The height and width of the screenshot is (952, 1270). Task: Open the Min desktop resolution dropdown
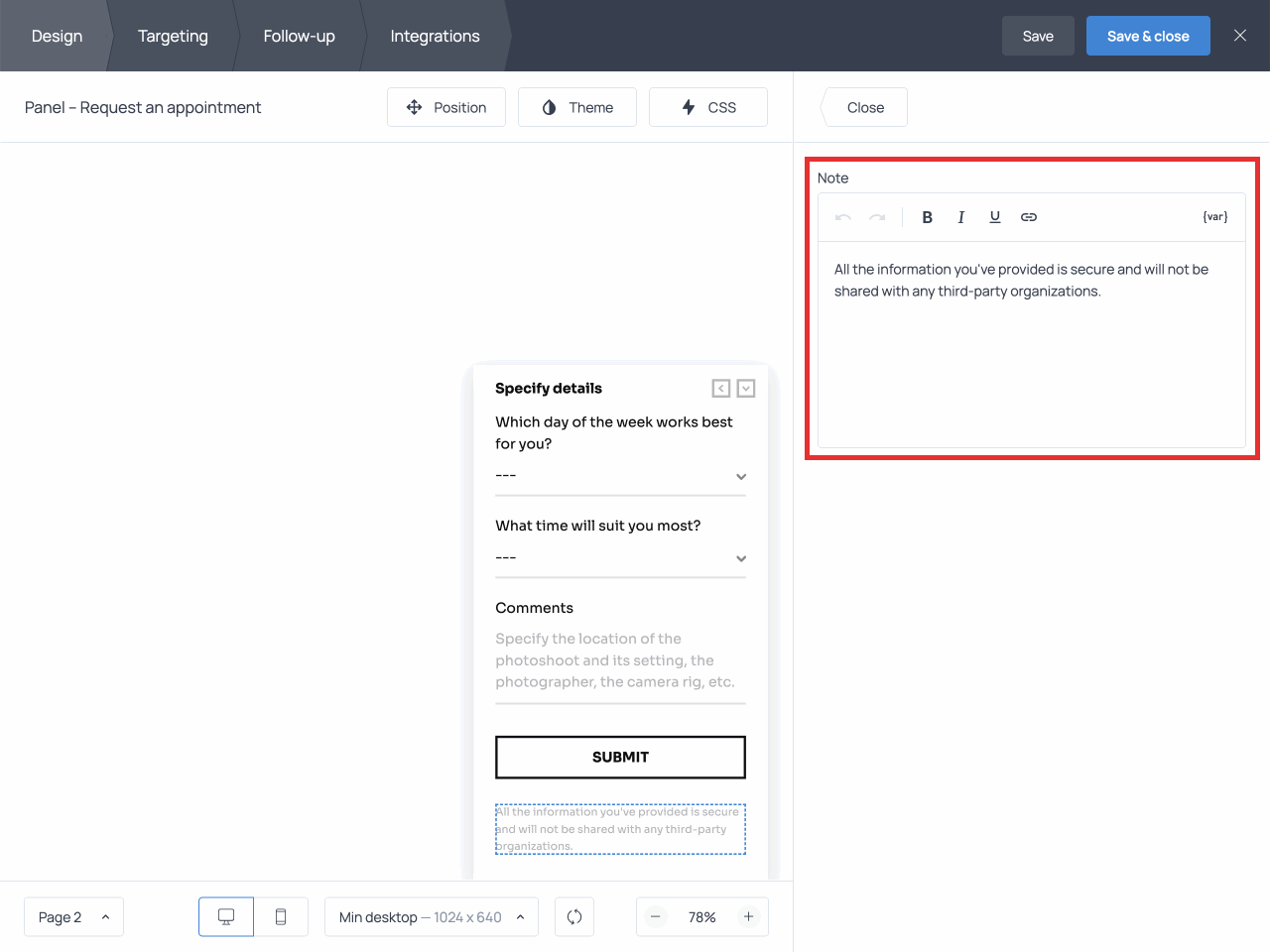point(431,917)
